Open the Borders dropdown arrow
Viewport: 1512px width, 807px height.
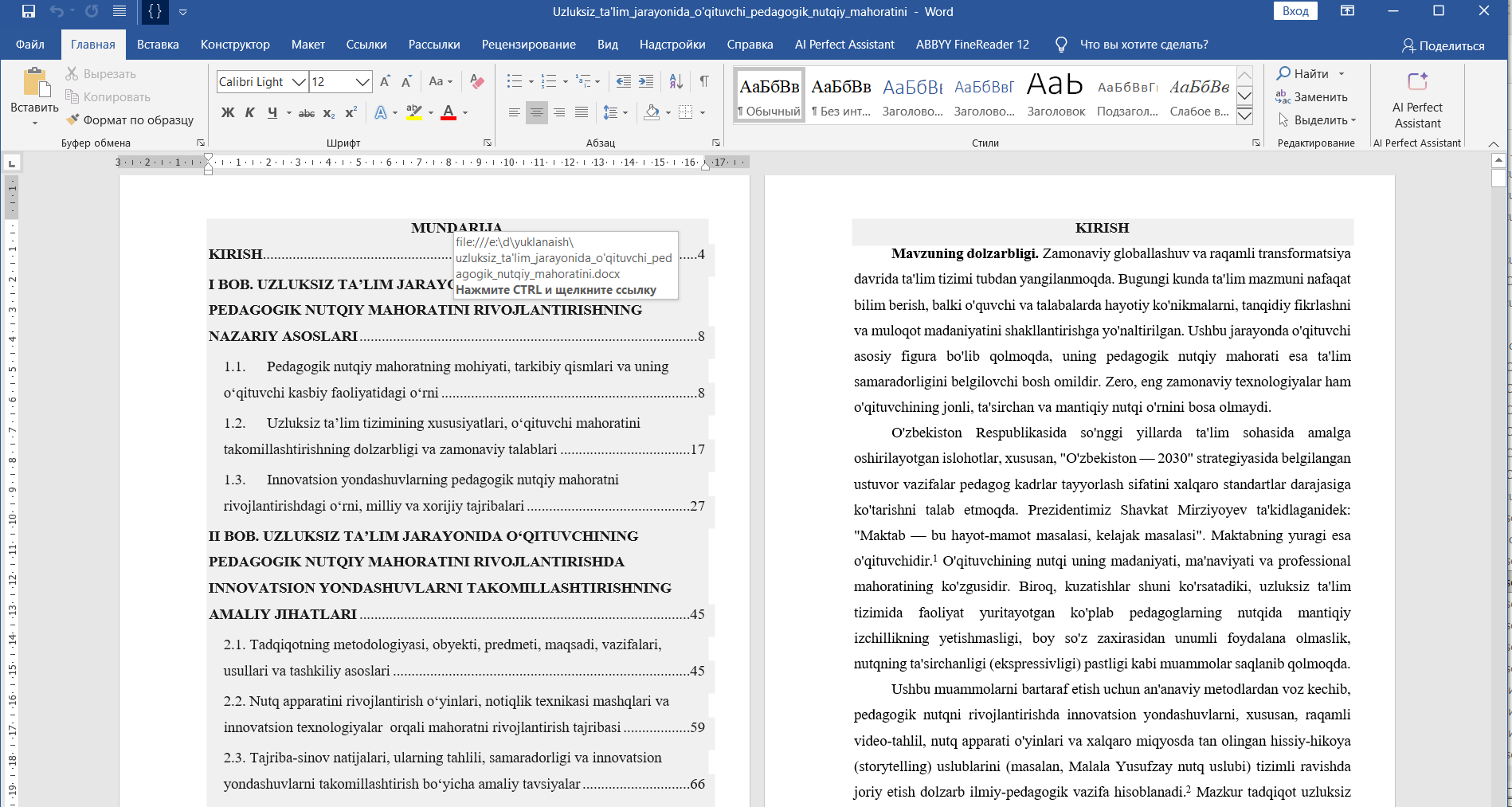(x=703, y=113)
